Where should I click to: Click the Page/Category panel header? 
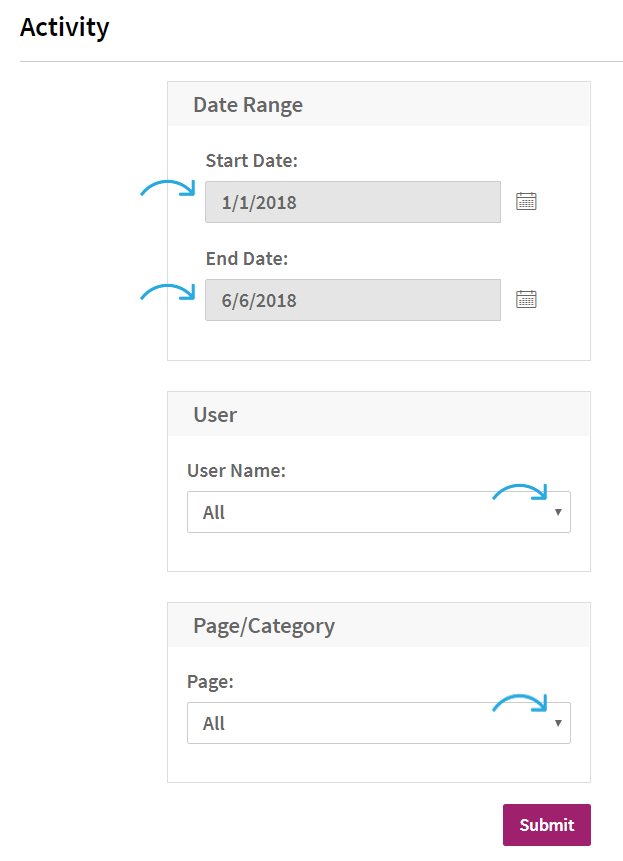pyautogui.click(x=379, y=625)
